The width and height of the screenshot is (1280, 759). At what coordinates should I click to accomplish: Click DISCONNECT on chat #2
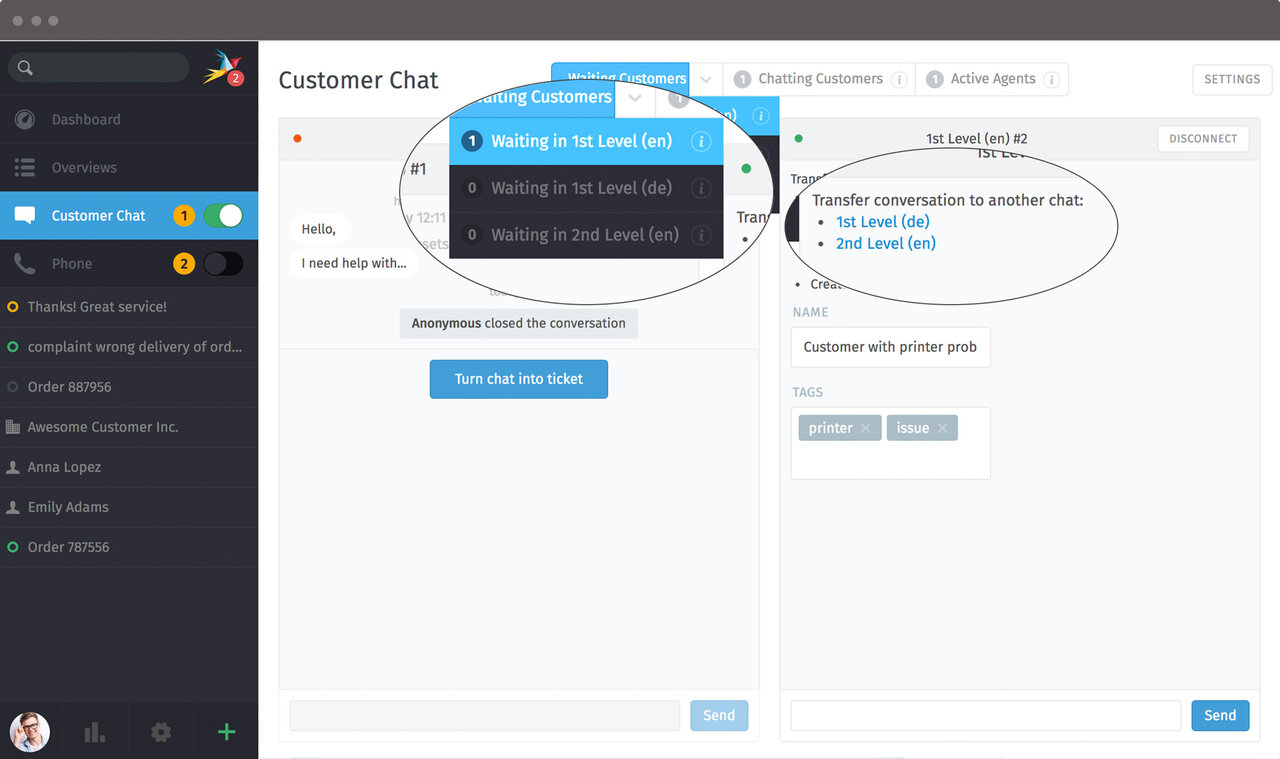[x=1203, y=139]
